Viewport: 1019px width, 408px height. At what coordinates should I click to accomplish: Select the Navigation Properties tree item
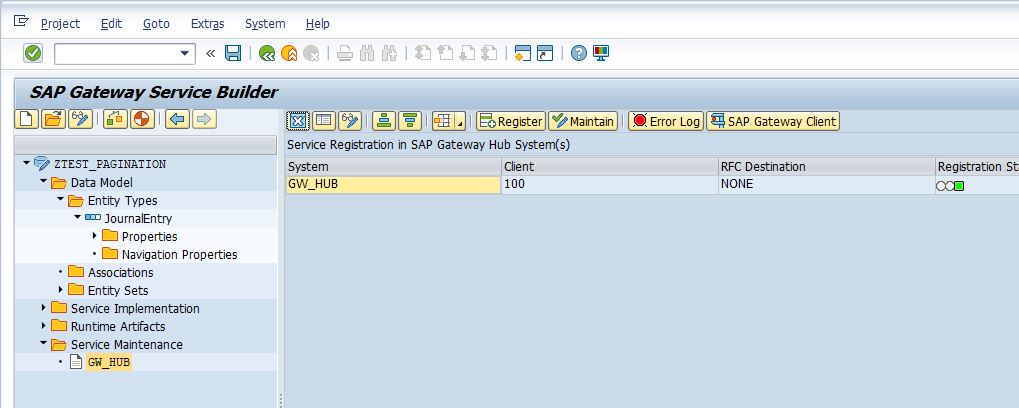[179, 255]
